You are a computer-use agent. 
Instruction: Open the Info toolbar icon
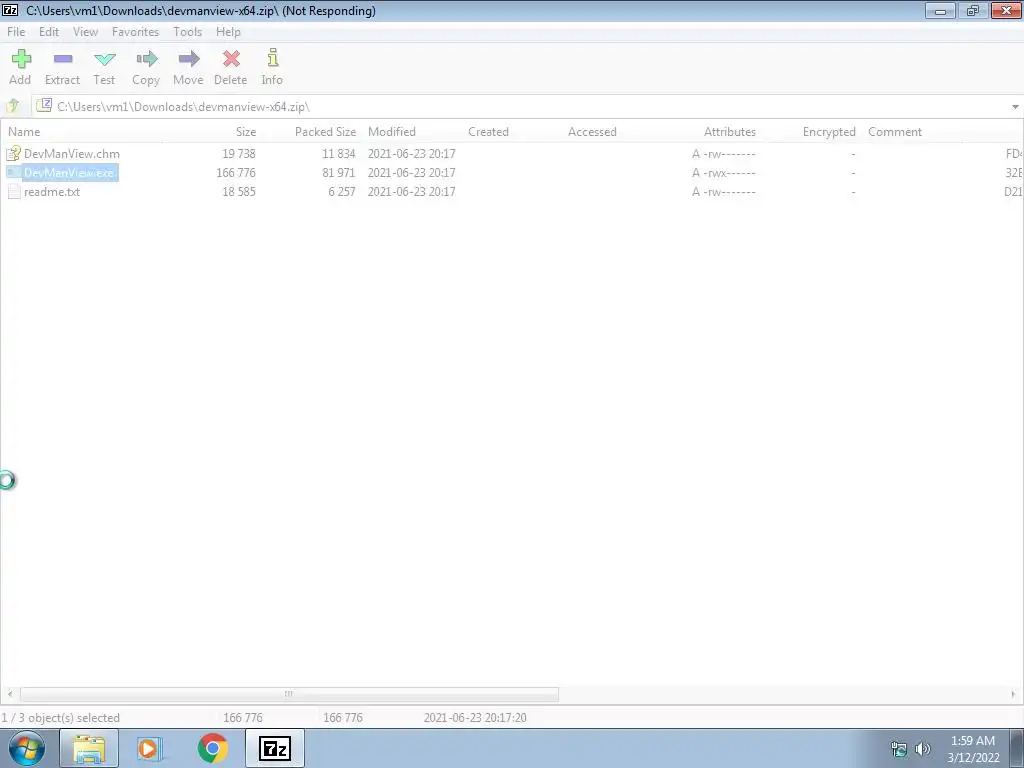point(273,57)
